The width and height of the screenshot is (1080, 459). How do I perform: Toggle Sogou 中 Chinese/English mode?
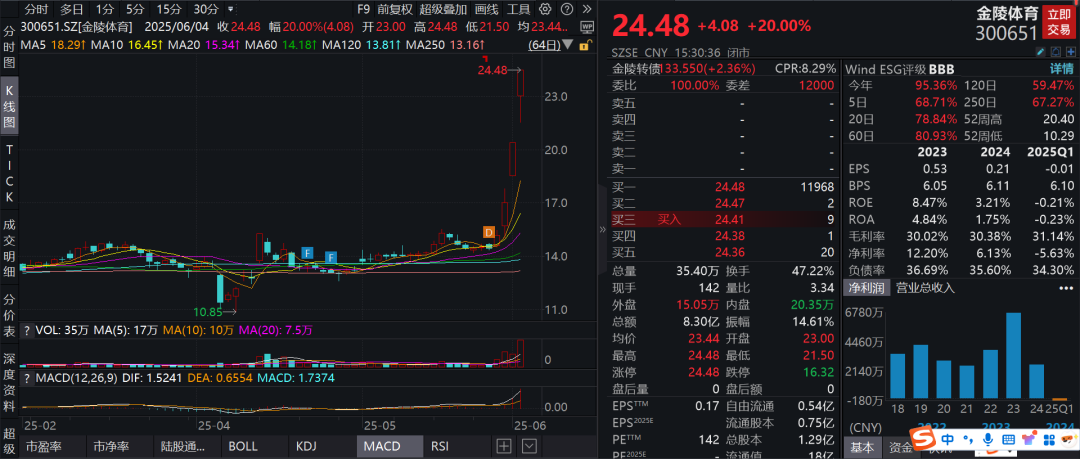click(948, 438)
